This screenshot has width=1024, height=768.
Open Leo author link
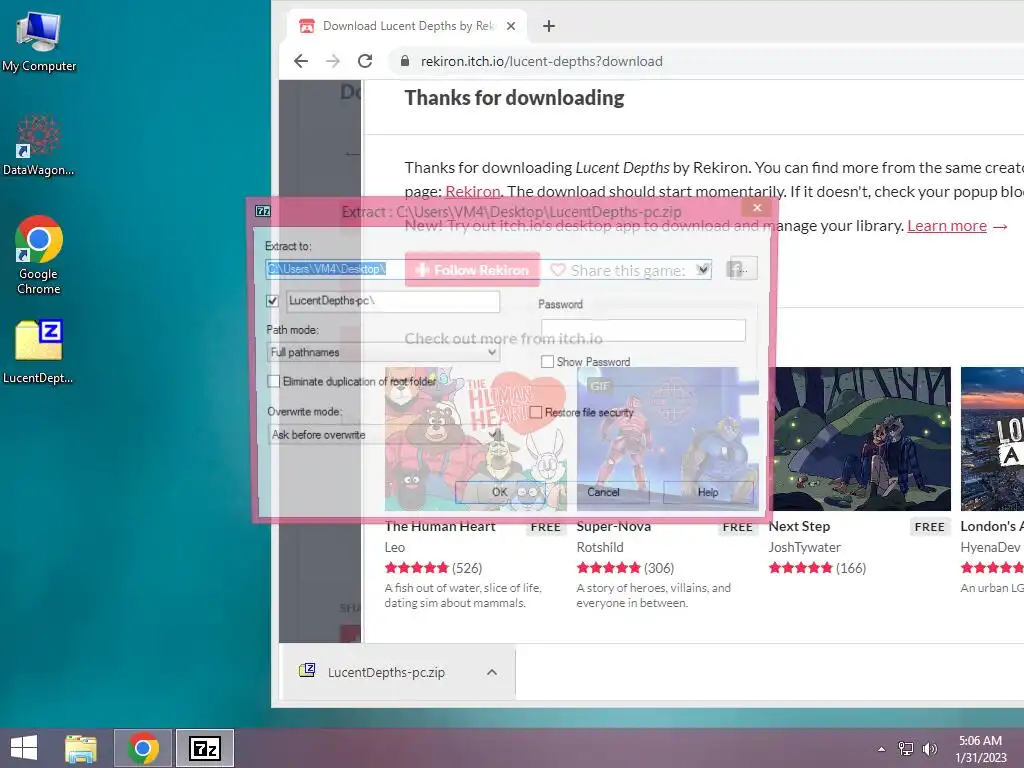click(x=395, y=547)
